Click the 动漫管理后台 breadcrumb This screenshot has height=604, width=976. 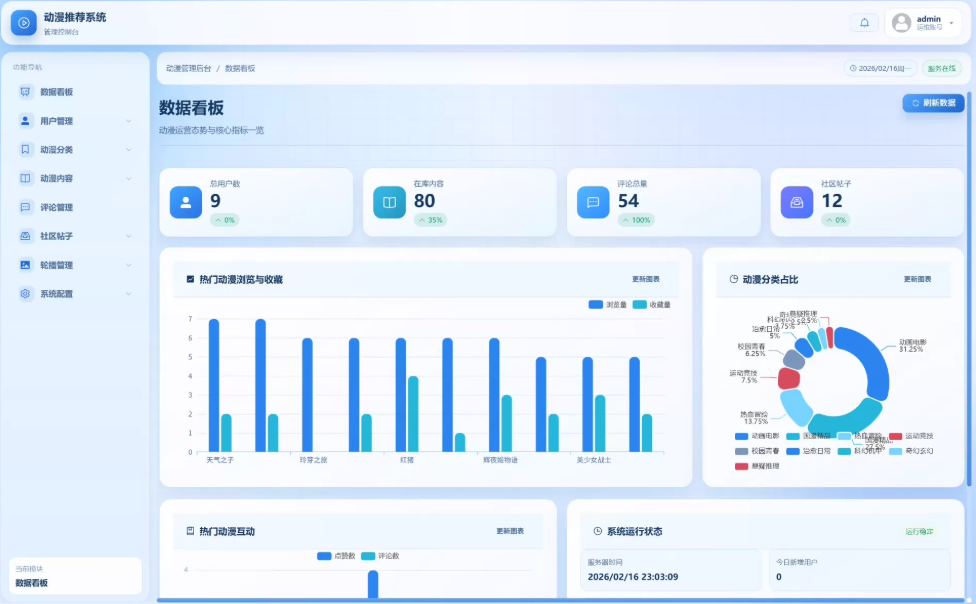[x=189, y=68]
